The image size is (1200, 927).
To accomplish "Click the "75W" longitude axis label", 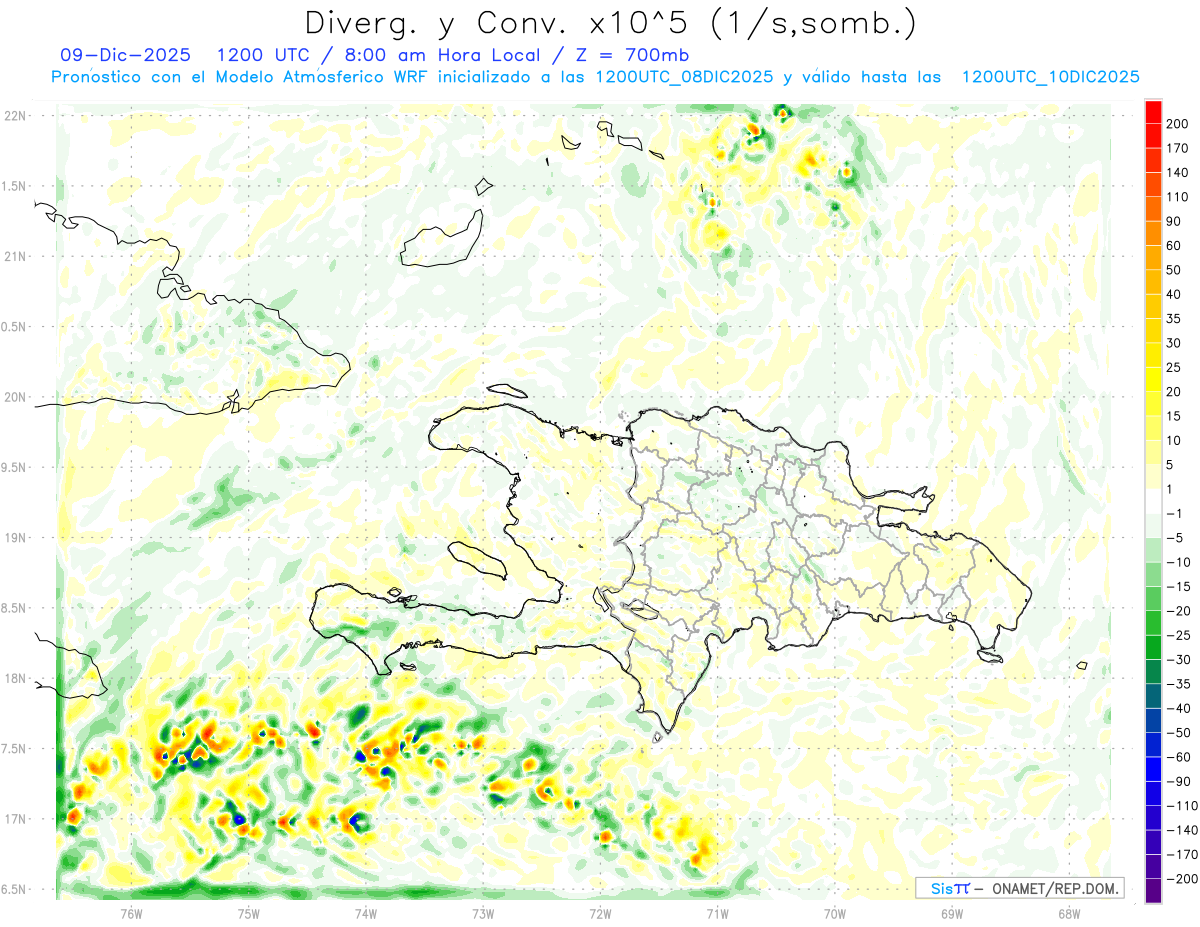I will pyautogui.click(x=249, y=912).
